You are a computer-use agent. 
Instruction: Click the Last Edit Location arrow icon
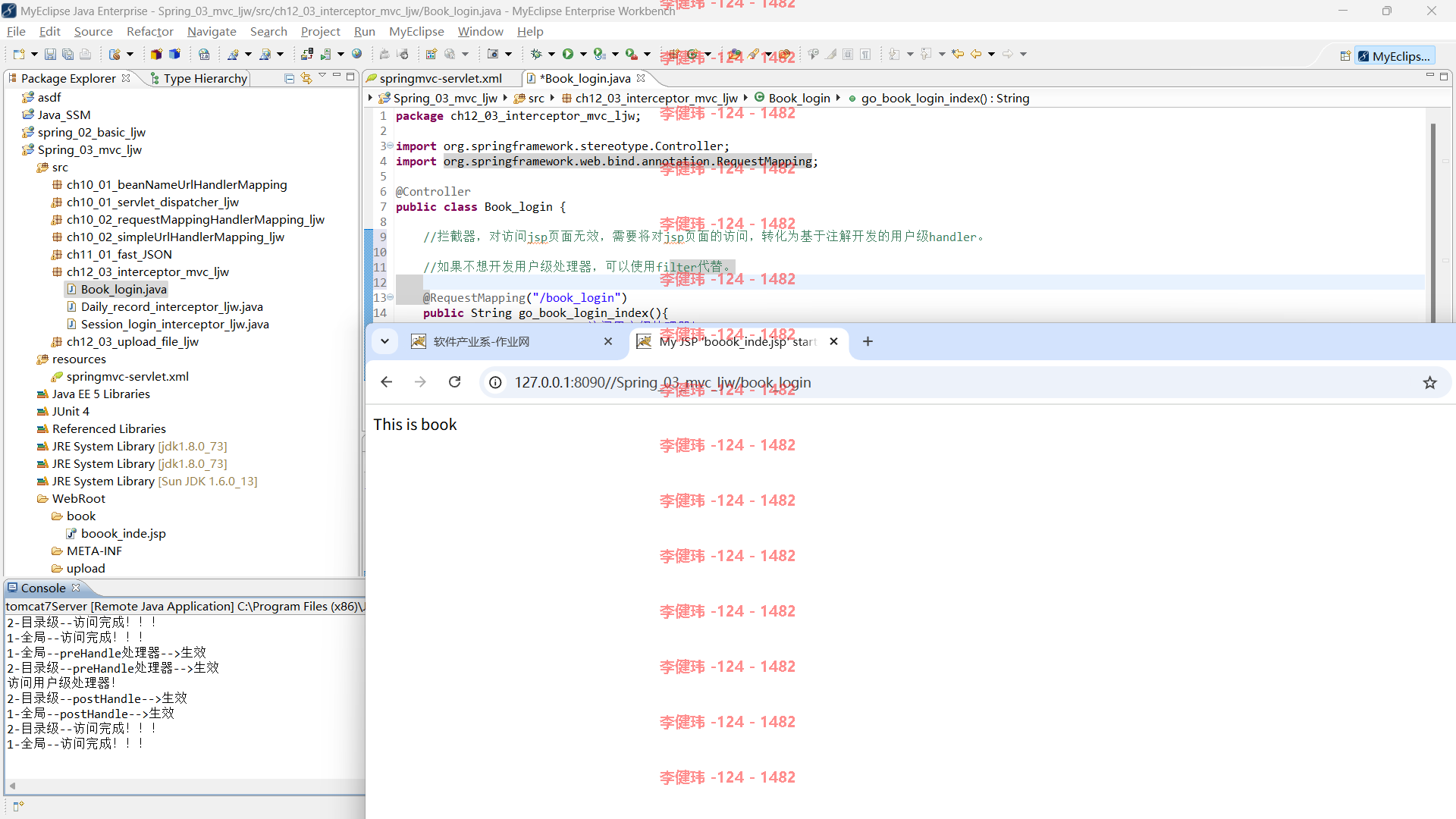959,54
